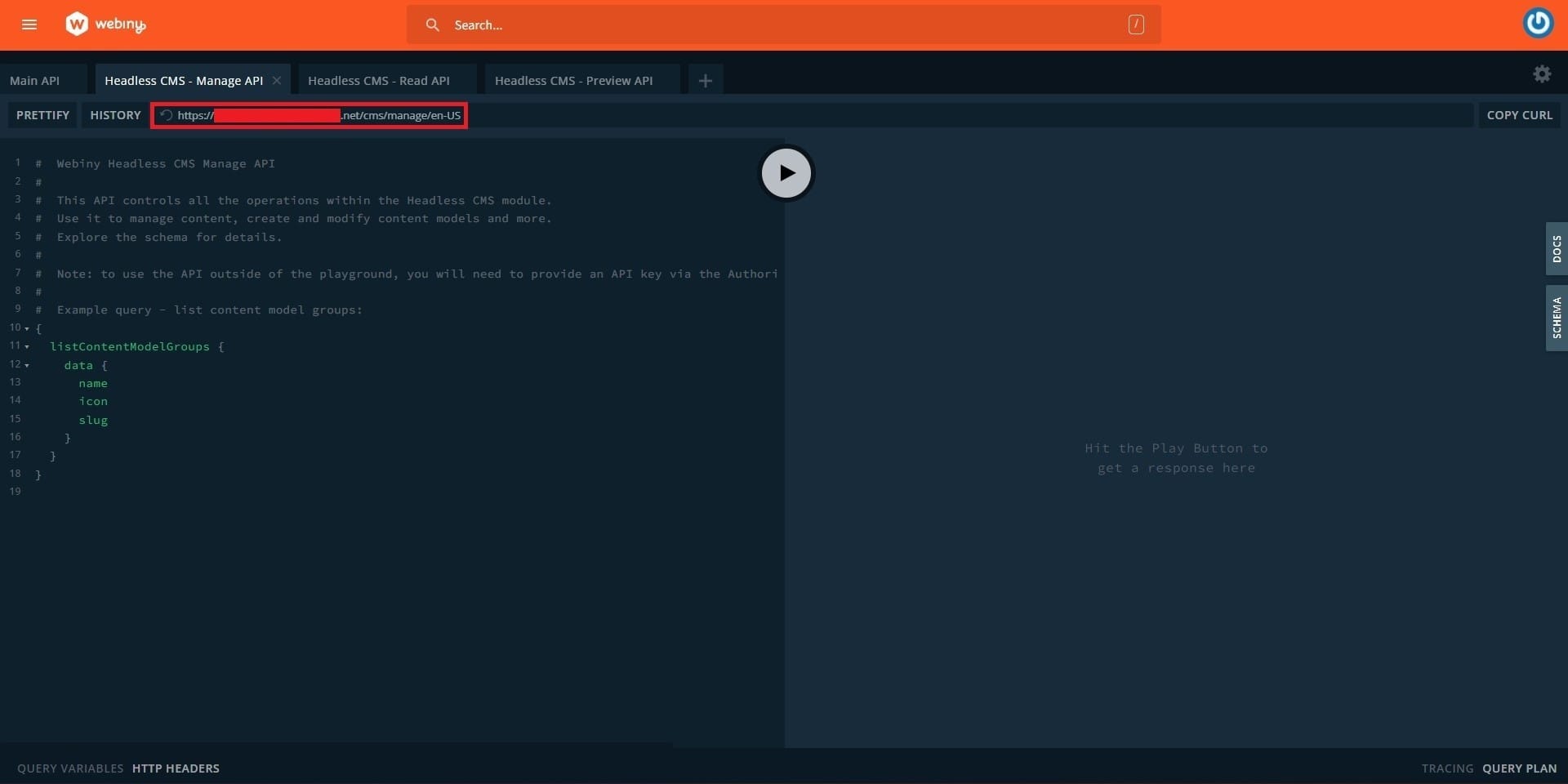This screenshot has height=784, width=1568.
Task: Click the reload icon beside the endpoint URL
Action: pos(166,115)
